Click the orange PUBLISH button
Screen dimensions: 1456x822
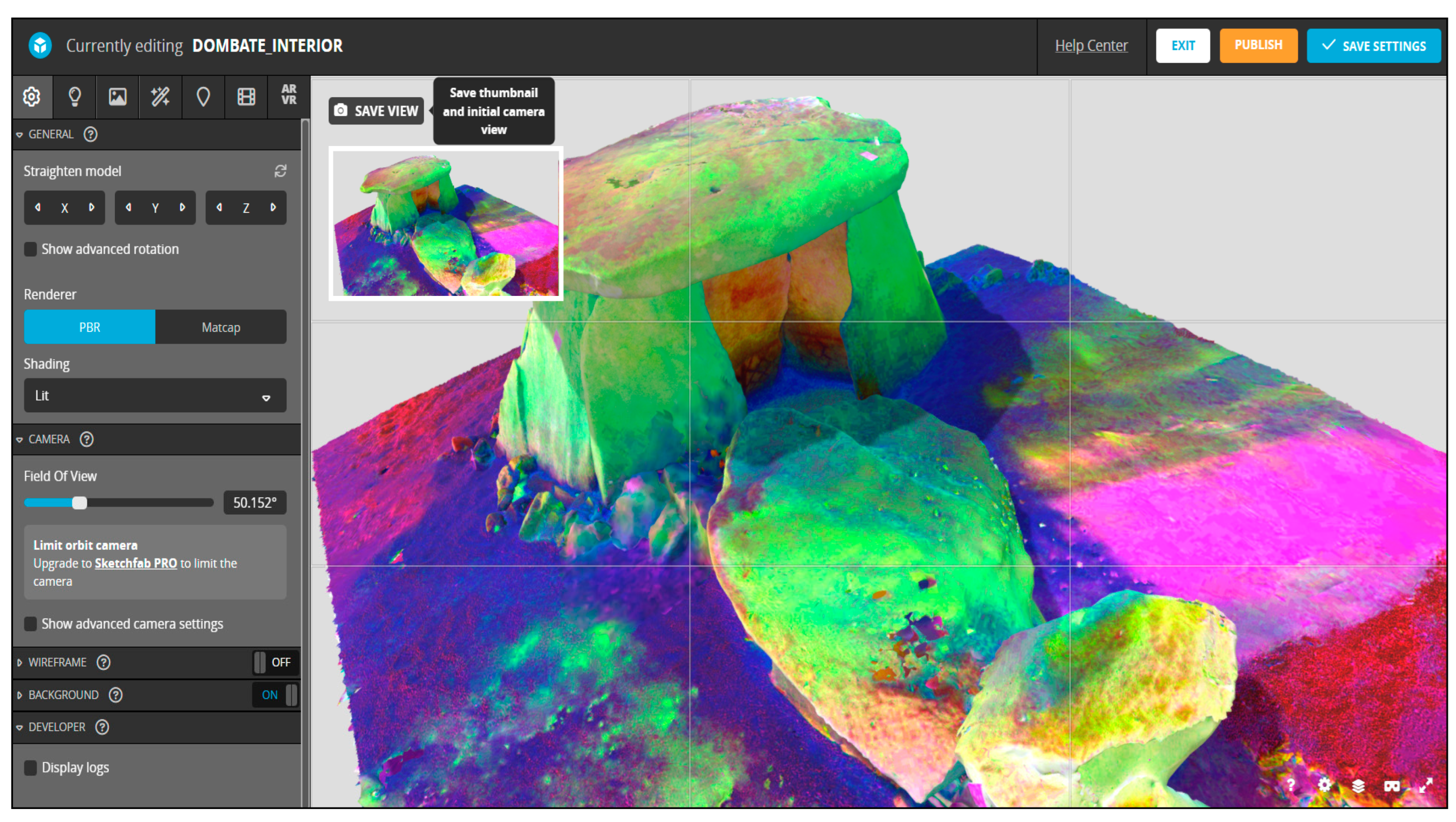pos(1258,45)
